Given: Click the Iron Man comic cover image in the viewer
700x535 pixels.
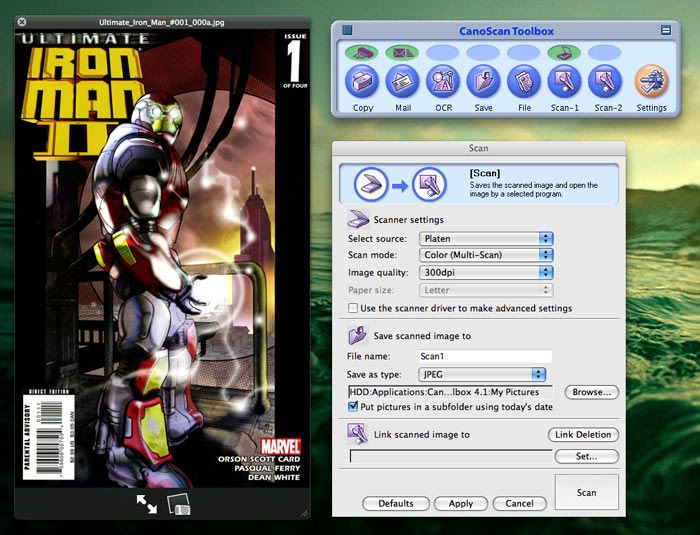Looking at the screenshot, I should tap(162, 258).
